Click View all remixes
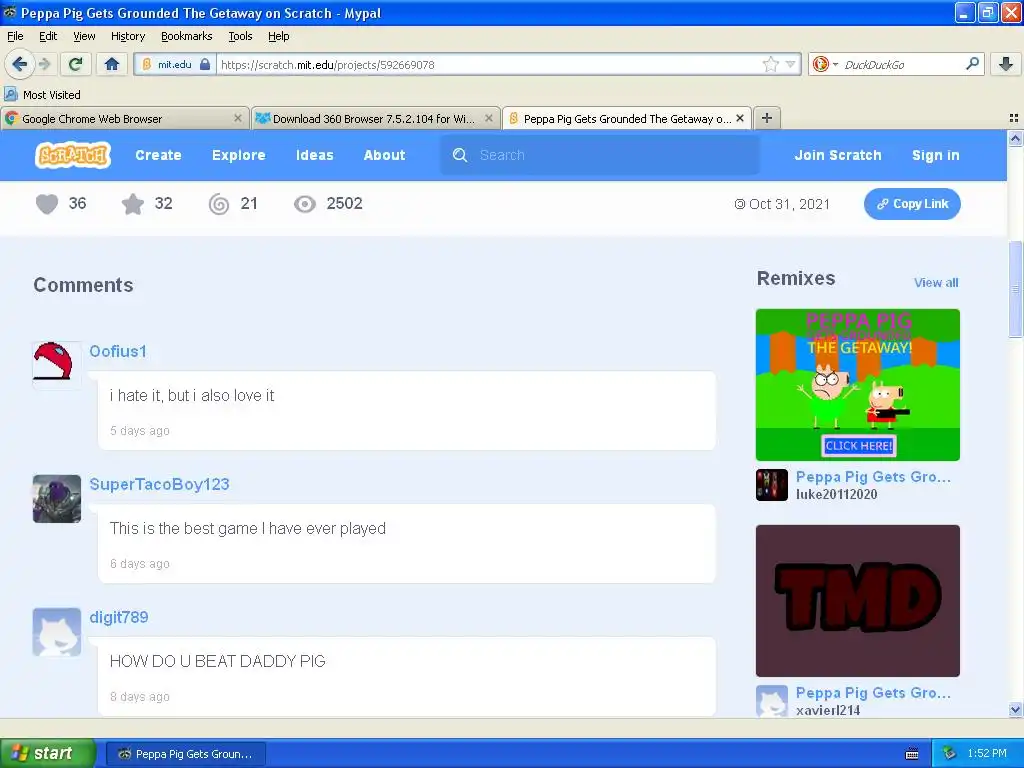The height and width of the screenshot is (768, 1024). (x=936, y=283)
